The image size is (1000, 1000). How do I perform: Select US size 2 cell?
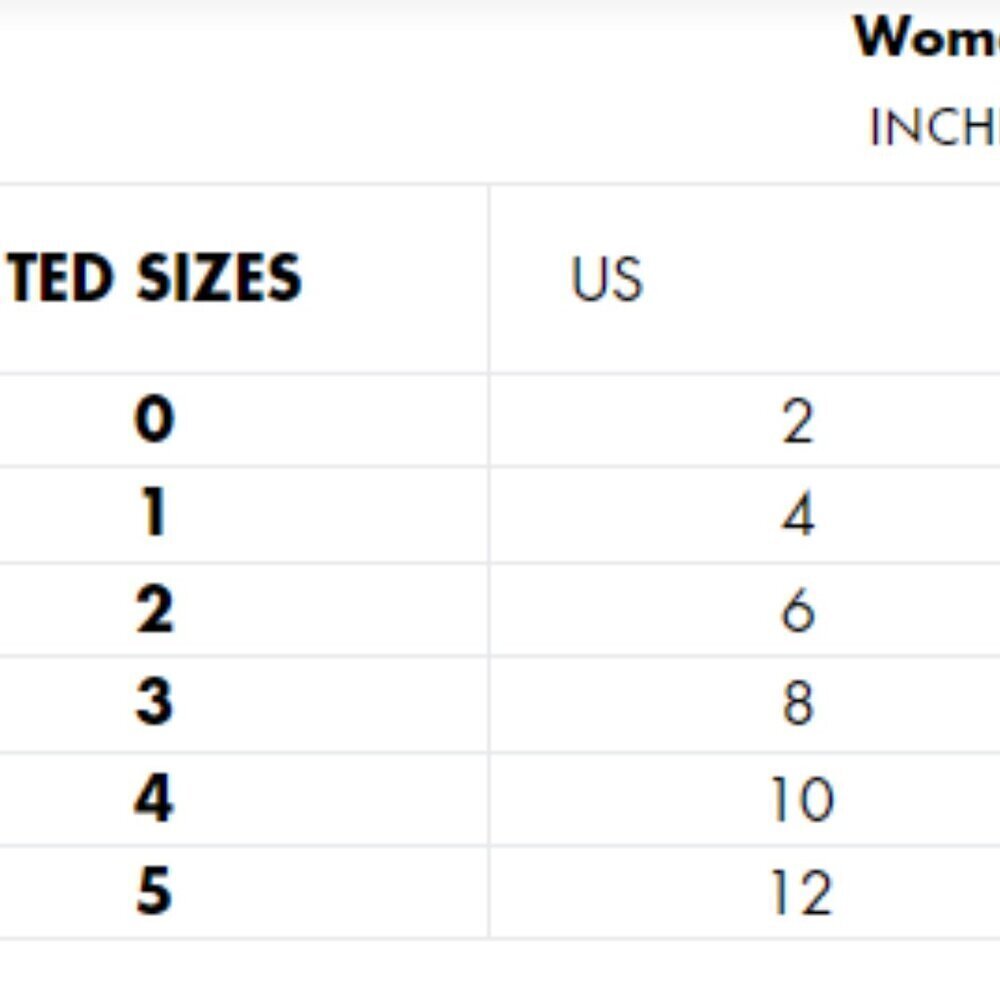click(x=745, y=420)
